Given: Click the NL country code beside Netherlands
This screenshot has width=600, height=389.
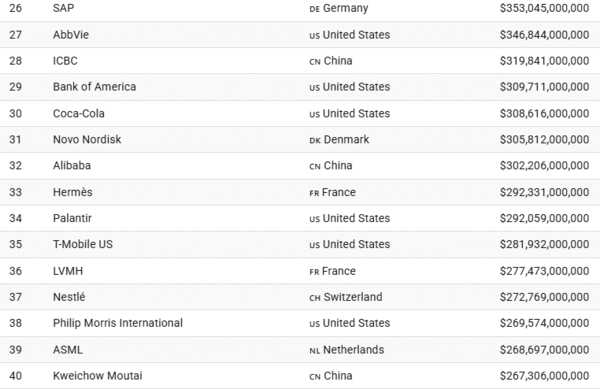Looking at the screenshot, I should click(315, 351).
